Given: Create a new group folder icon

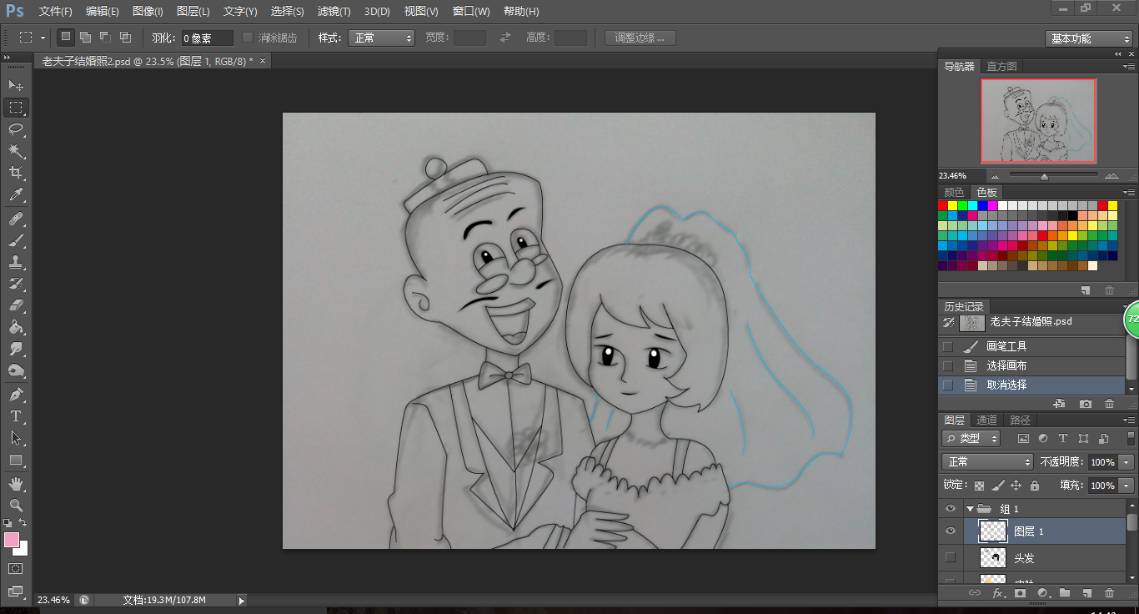Looking at the screenshot, I should (1064, 594).
